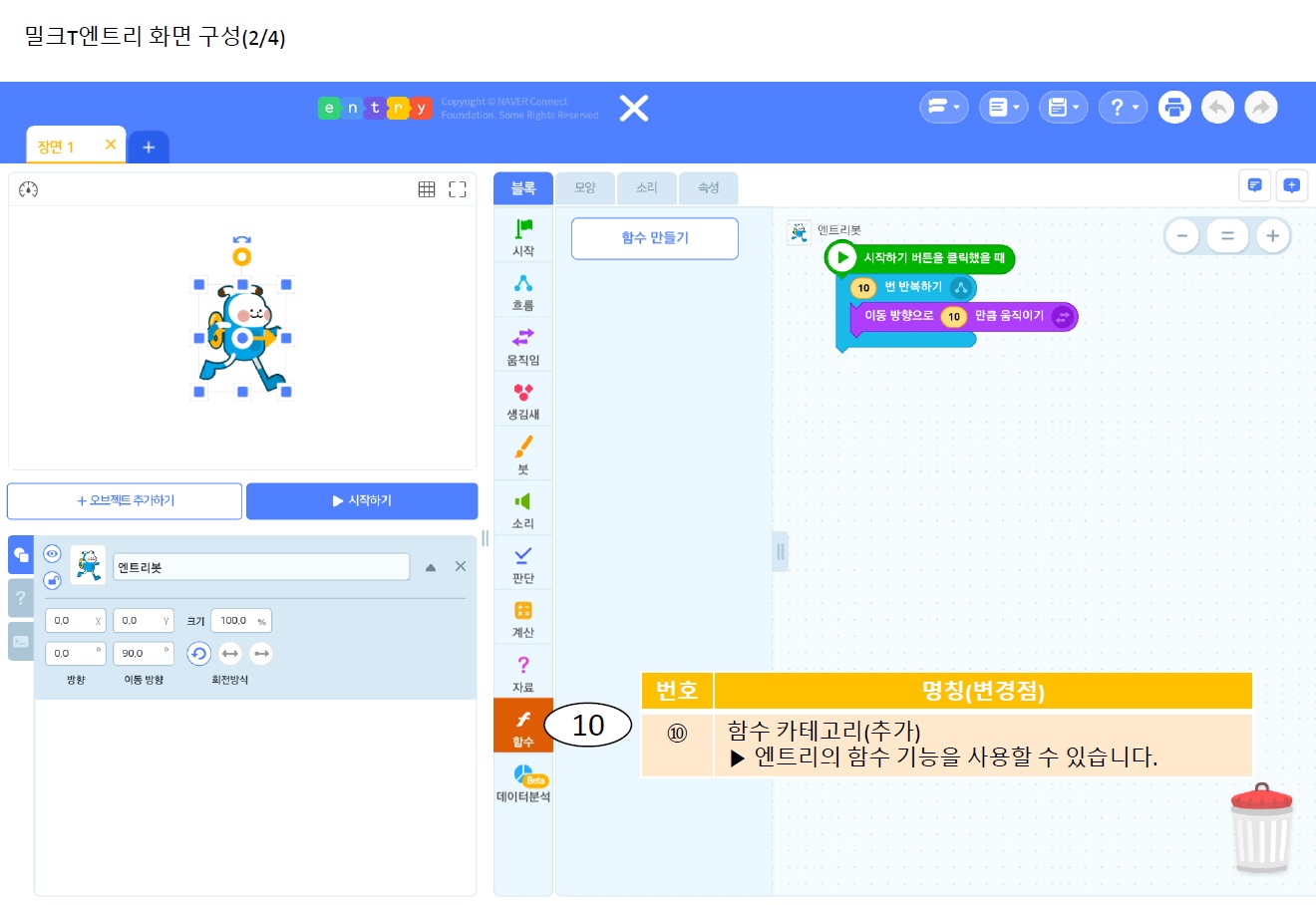Image resolution: width=1316 pixels, height=905 pixels.
Task: Click the workspace zoom in plus button
Action: pos(1272,236)
